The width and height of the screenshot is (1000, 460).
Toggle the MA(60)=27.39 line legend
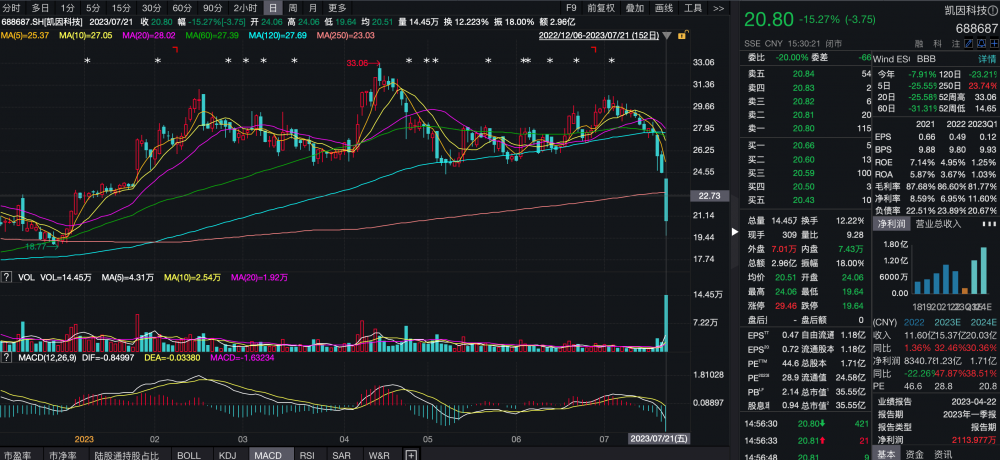(212, 36)
